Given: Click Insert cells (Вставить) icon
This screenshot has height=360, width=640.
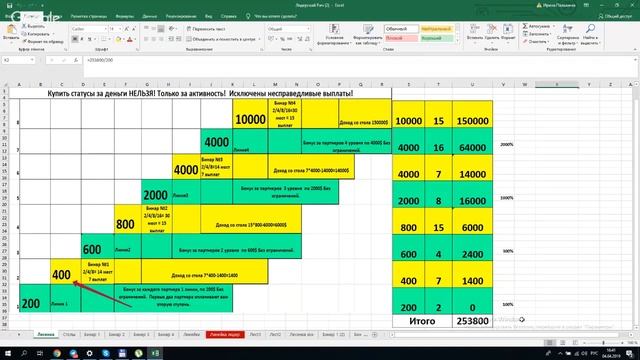Looking at the screenshot, I should pos(475,29).
